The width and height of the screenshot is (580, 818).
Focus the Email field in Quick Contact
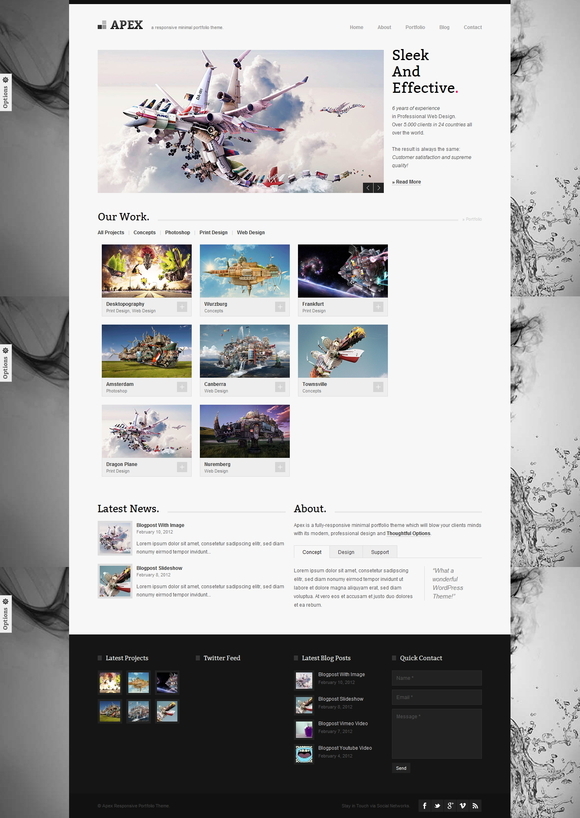(x=437, y=697)
